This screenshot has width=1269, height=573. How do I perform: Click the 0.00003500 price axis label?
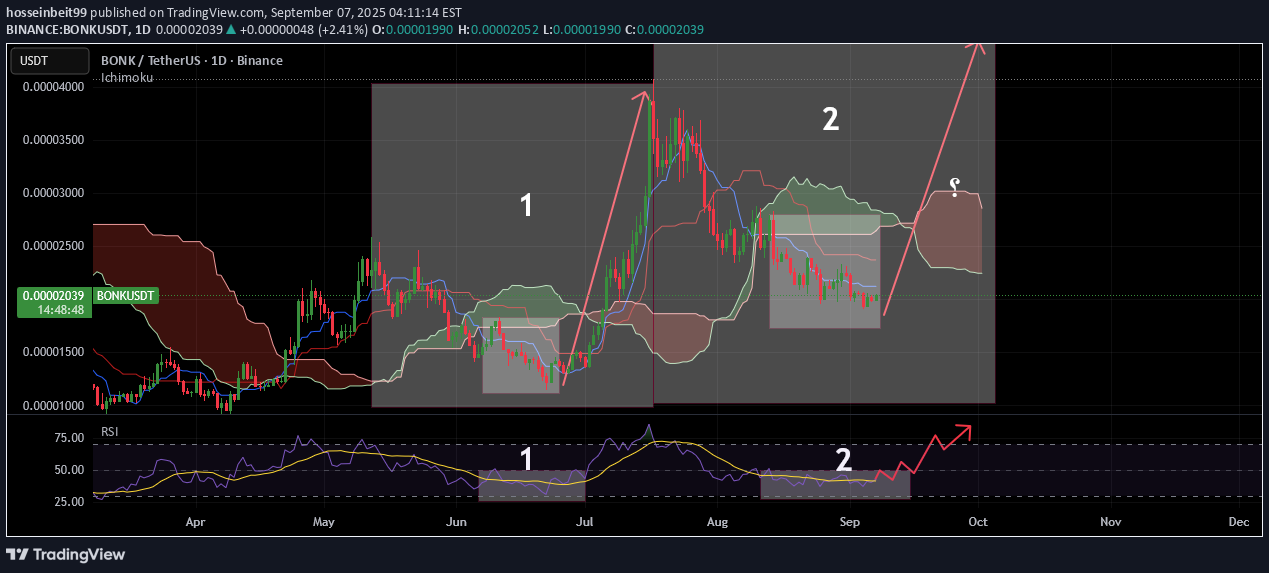click(x=53, y=140)
